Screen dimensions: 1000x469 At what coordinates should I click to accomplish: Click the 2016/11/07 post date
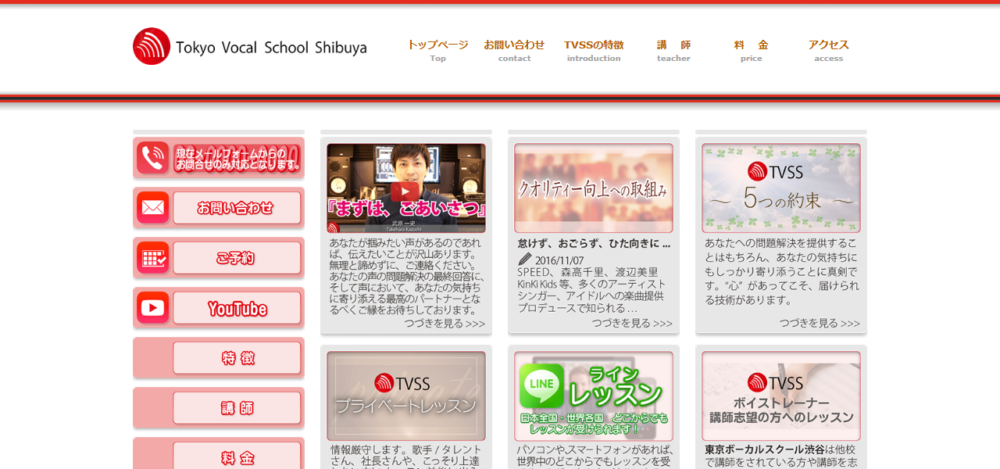(x=559, y=260)
